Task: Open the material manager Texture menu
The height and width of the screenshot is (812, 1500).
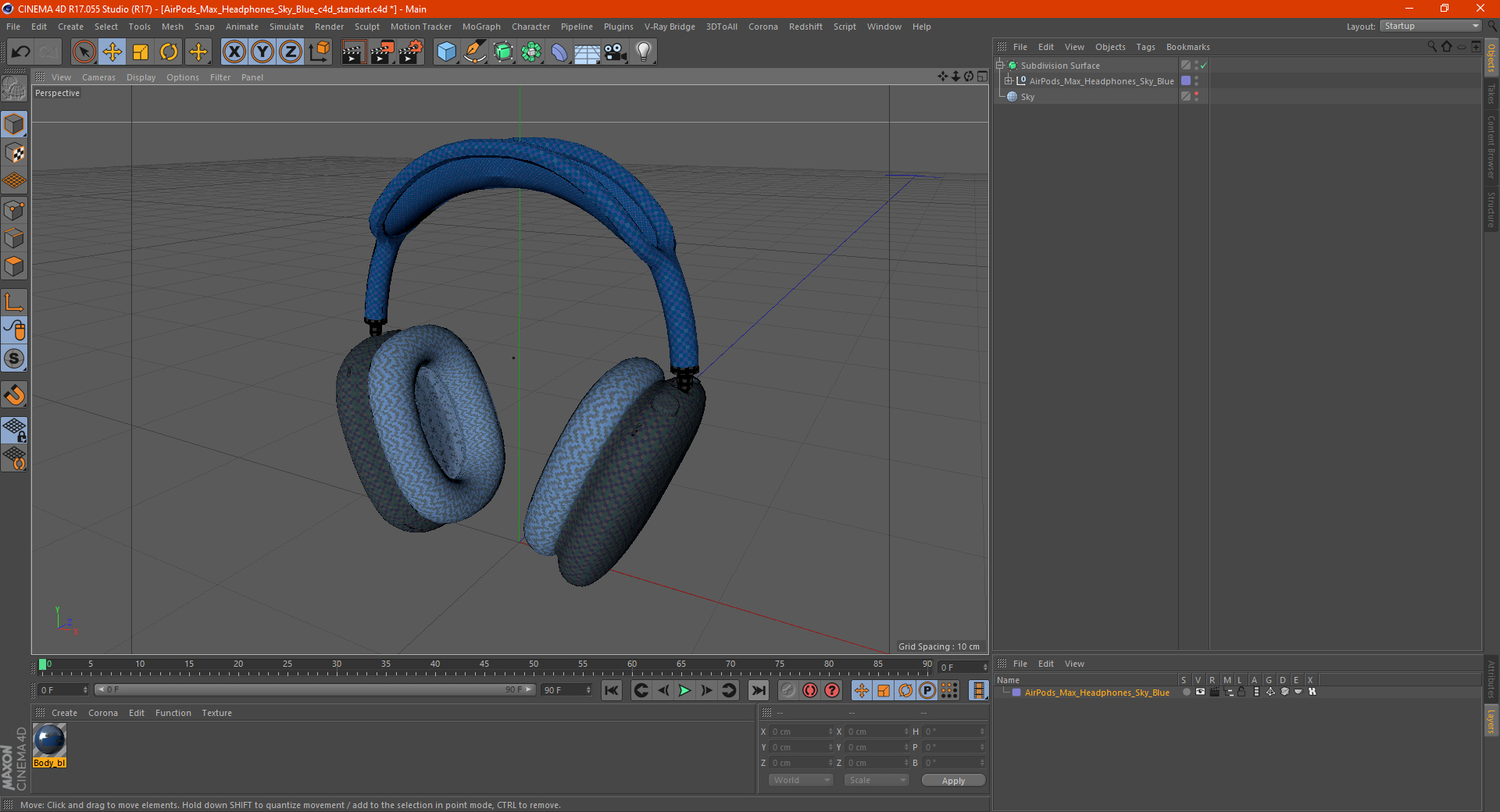Action: pyautogui.click(x=216, y=713)
